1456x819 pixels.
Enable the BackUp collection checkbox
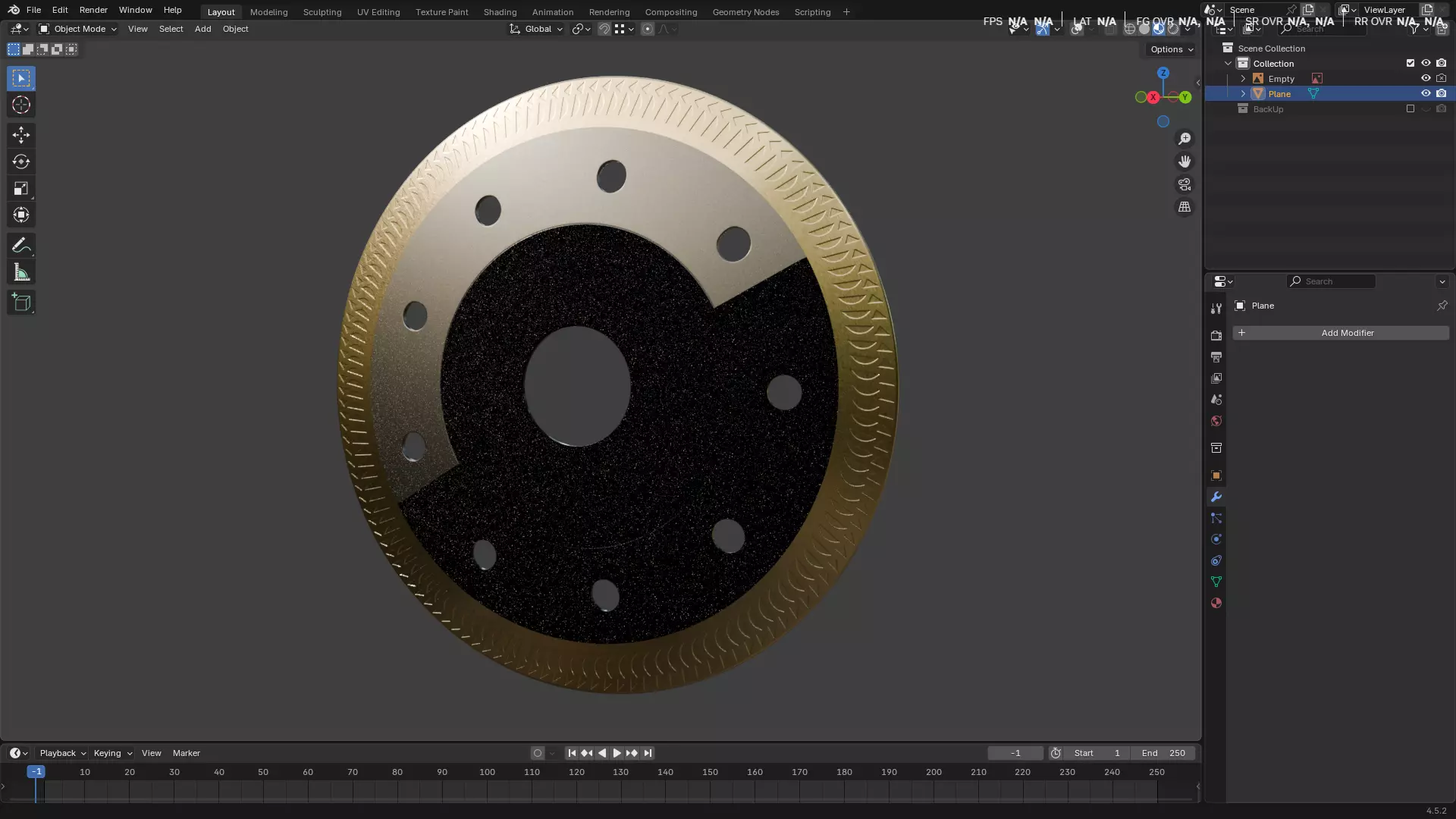coord(1410,108)
